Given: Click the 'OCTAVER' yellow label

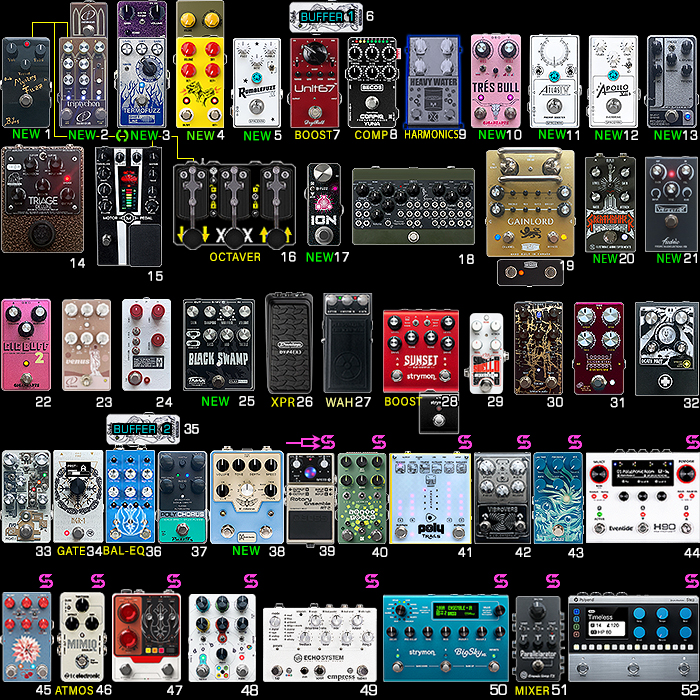Looking at the screenshot, I should [235, 257].
